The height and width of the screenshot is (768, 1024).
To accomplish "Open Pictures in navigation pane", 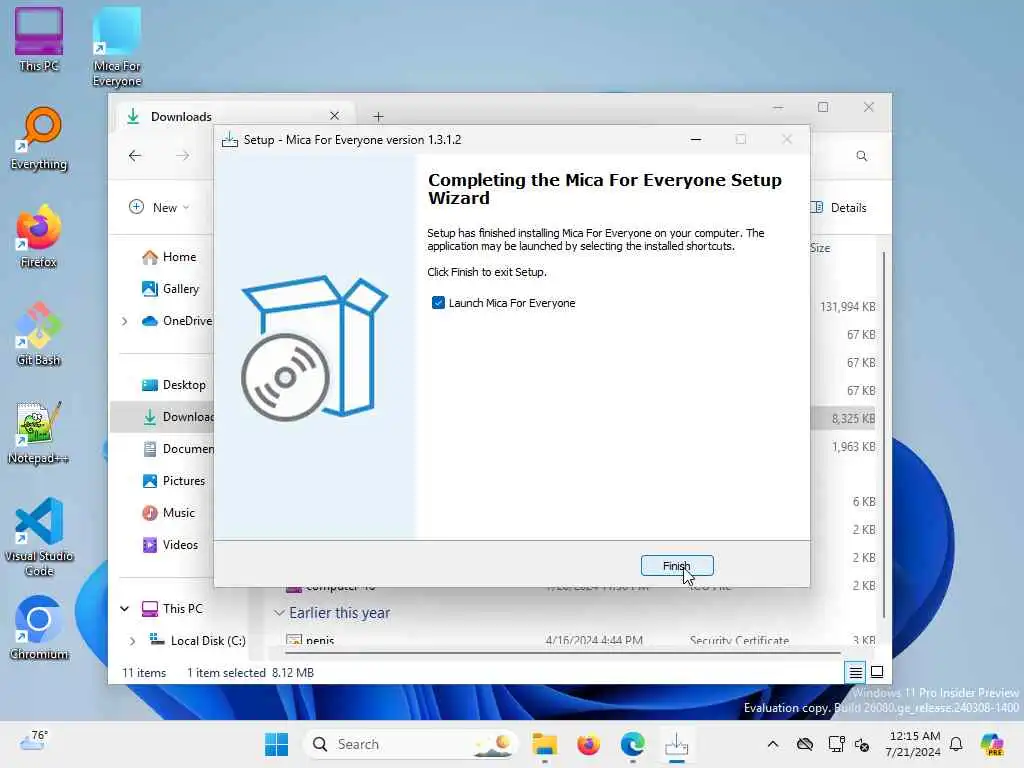I will 174,481.
